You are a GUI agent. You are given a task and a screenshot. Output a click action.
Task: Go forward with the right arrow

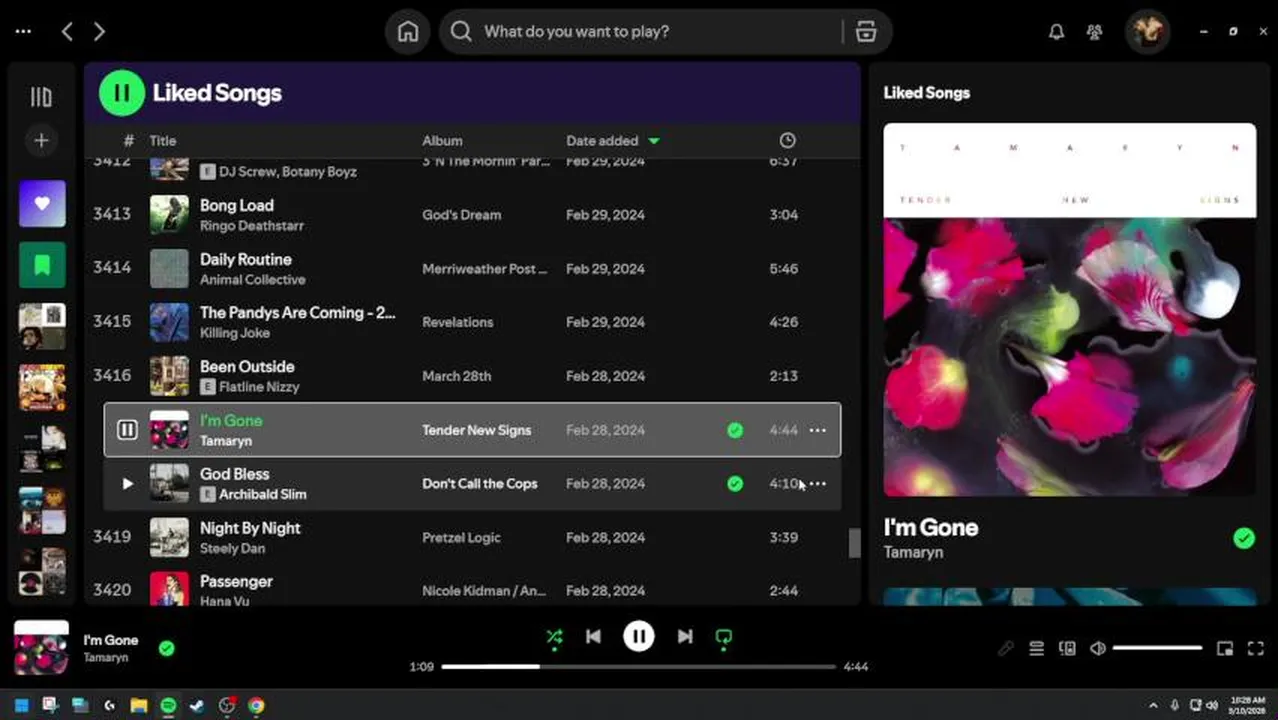99,31
